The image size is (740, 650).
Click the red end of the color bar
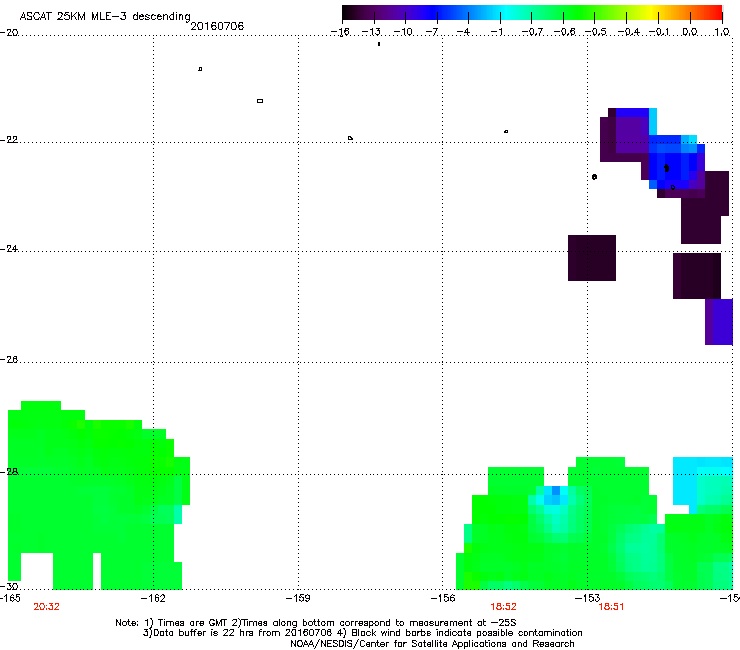tap(713, 13)
